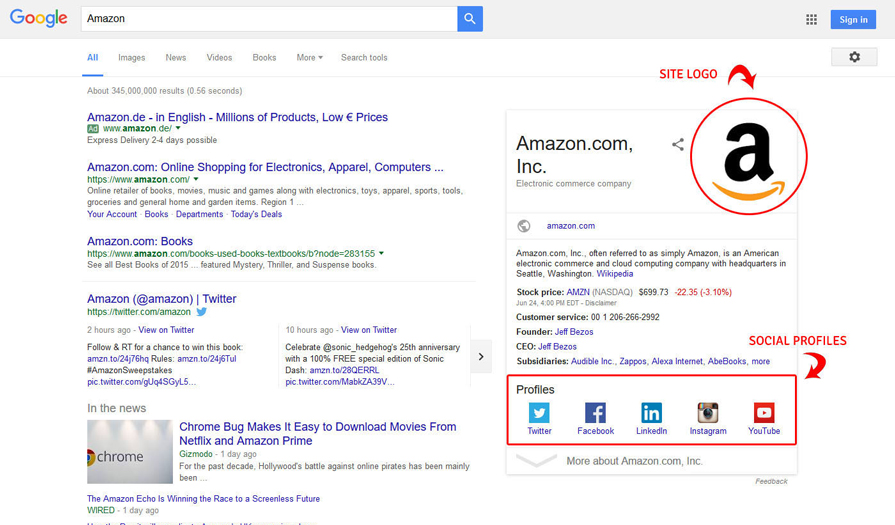Switch to the Images tab
This screenshot has width=895, height=525.
[132, 58]
